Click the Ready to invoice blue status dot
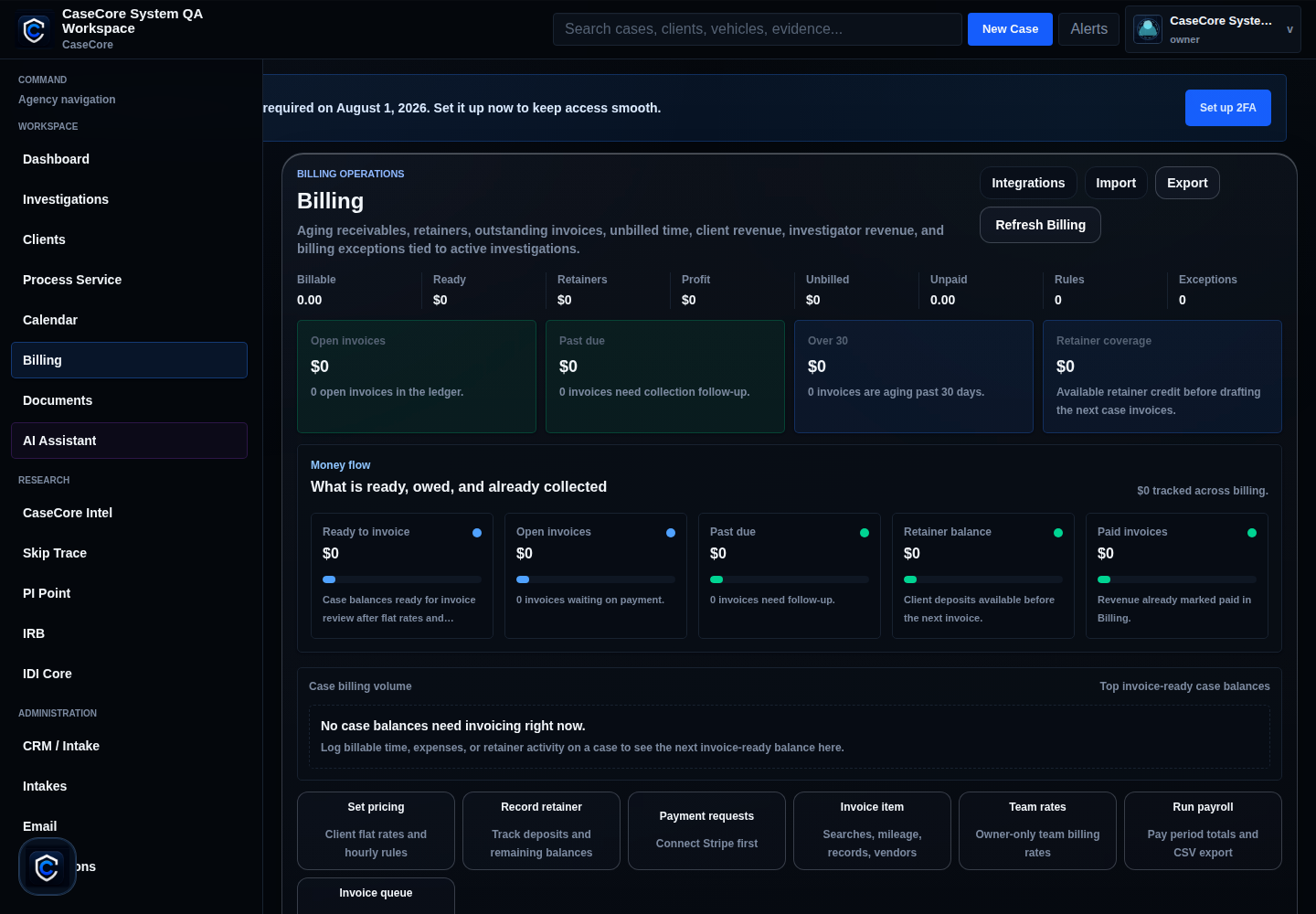The image size is (1316, 914). [477, 533]
